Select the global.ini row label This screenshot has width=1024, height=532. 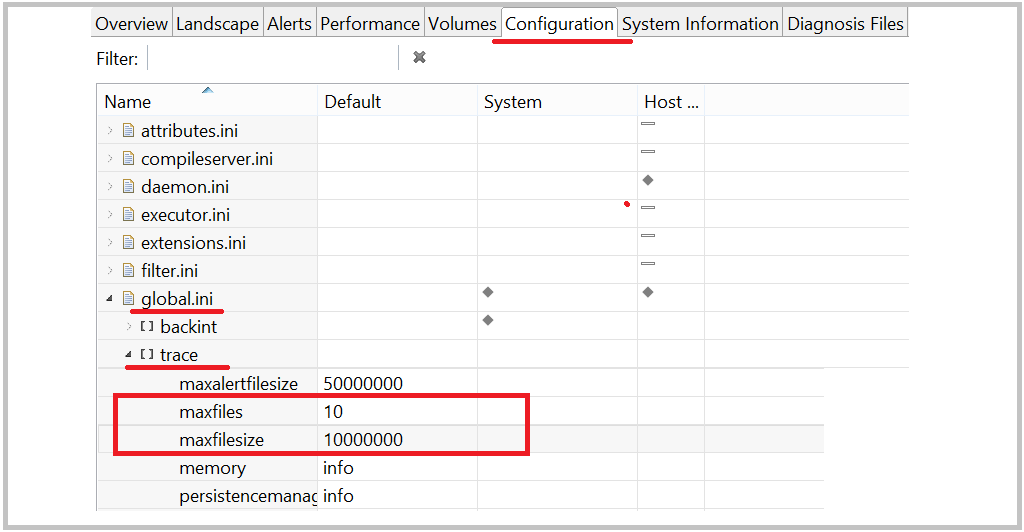pyautogui.click(x=177, y=299)
